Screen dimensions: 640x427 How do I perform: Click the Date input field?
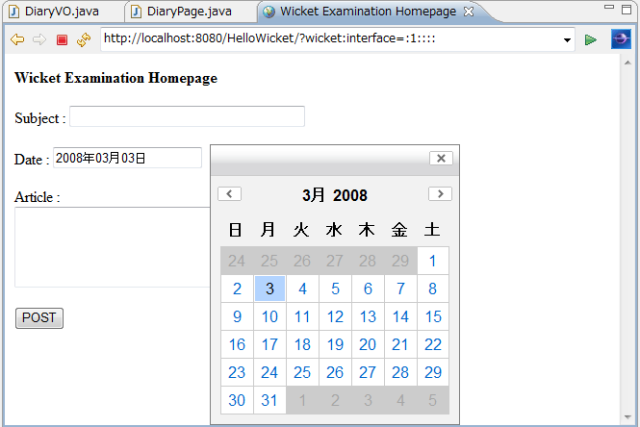coord(127,158)
